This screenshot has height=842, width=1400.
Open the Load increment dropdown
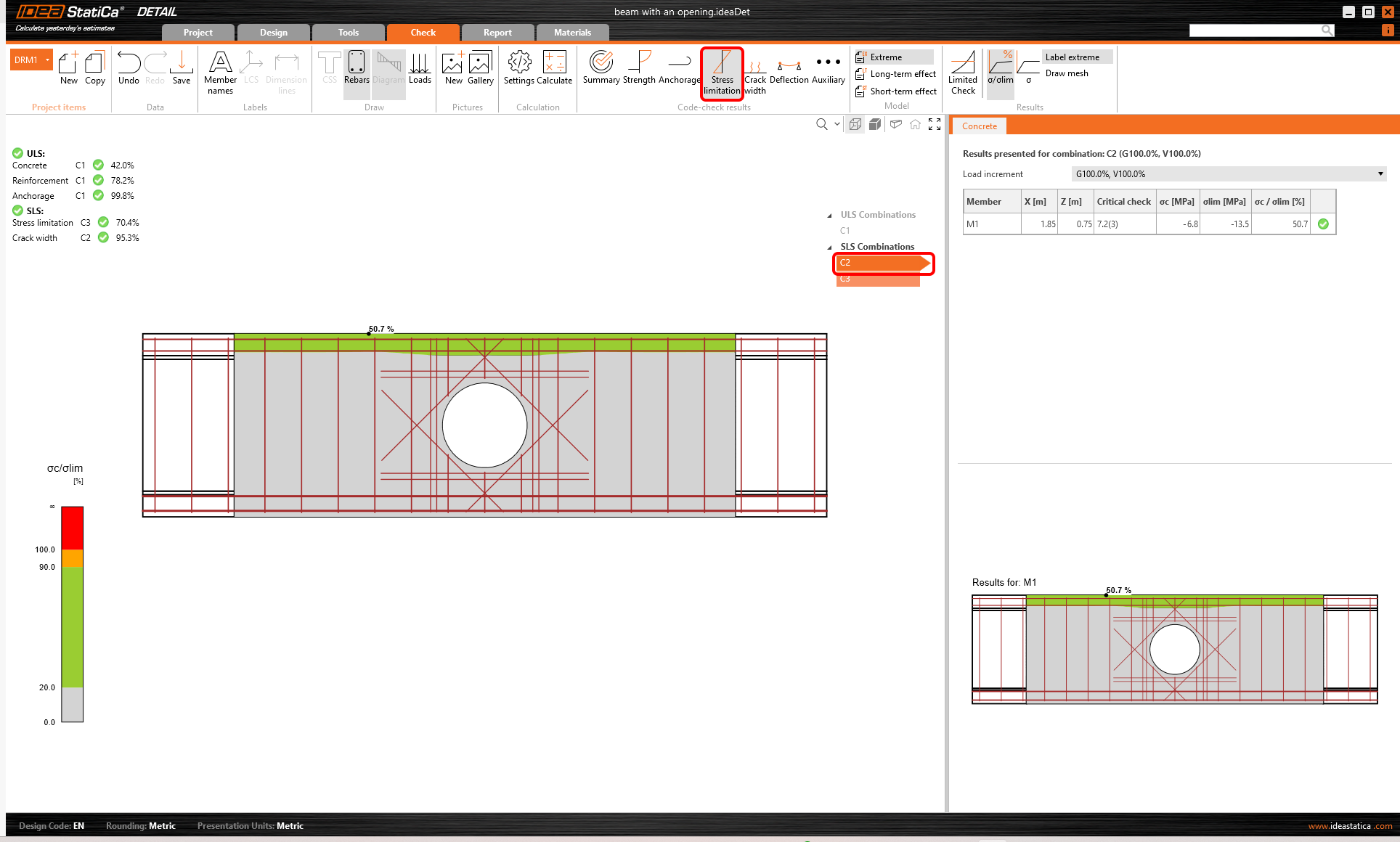pos(1229,174)
